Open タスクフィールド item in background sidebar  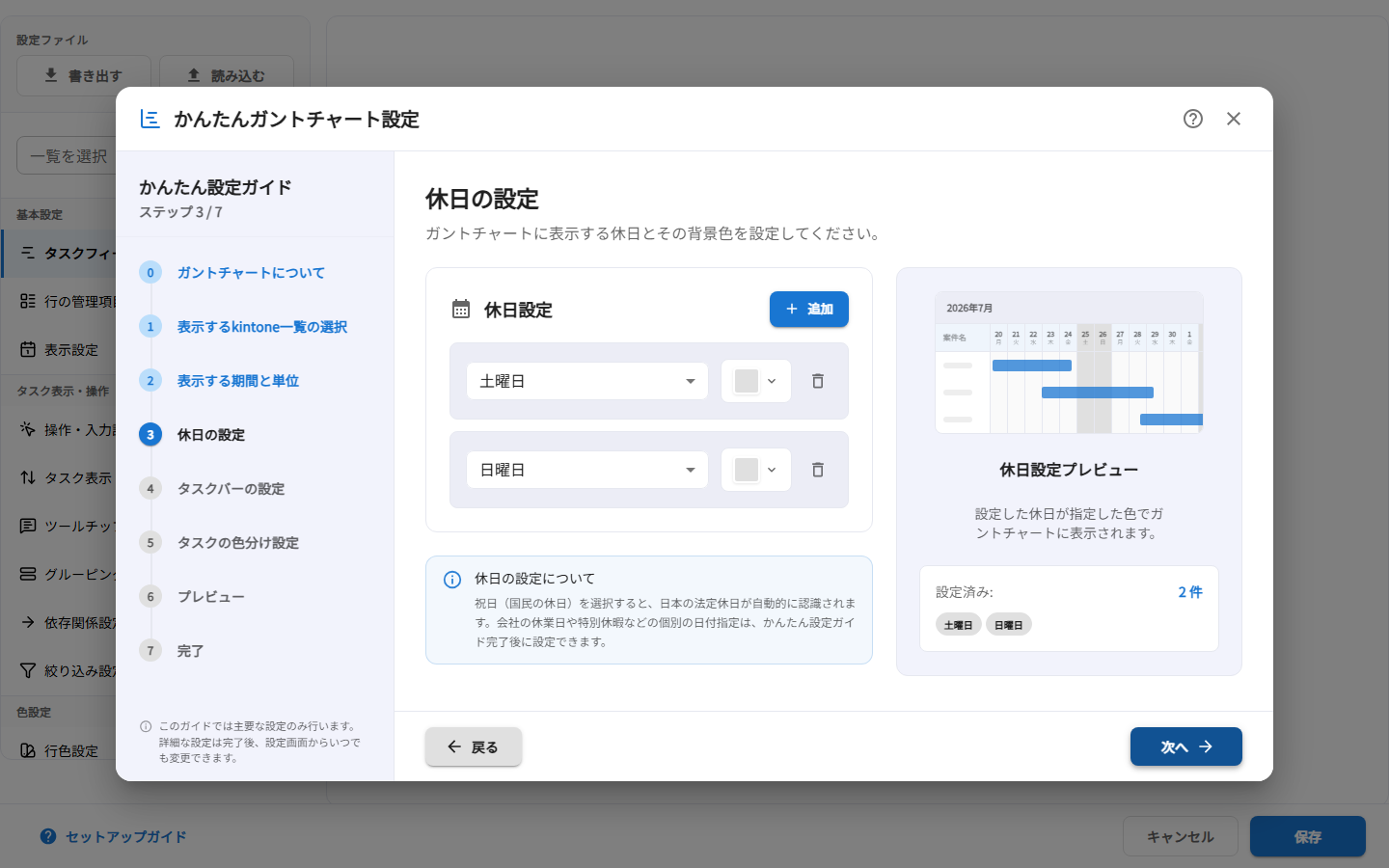click(x=60, y=253)
